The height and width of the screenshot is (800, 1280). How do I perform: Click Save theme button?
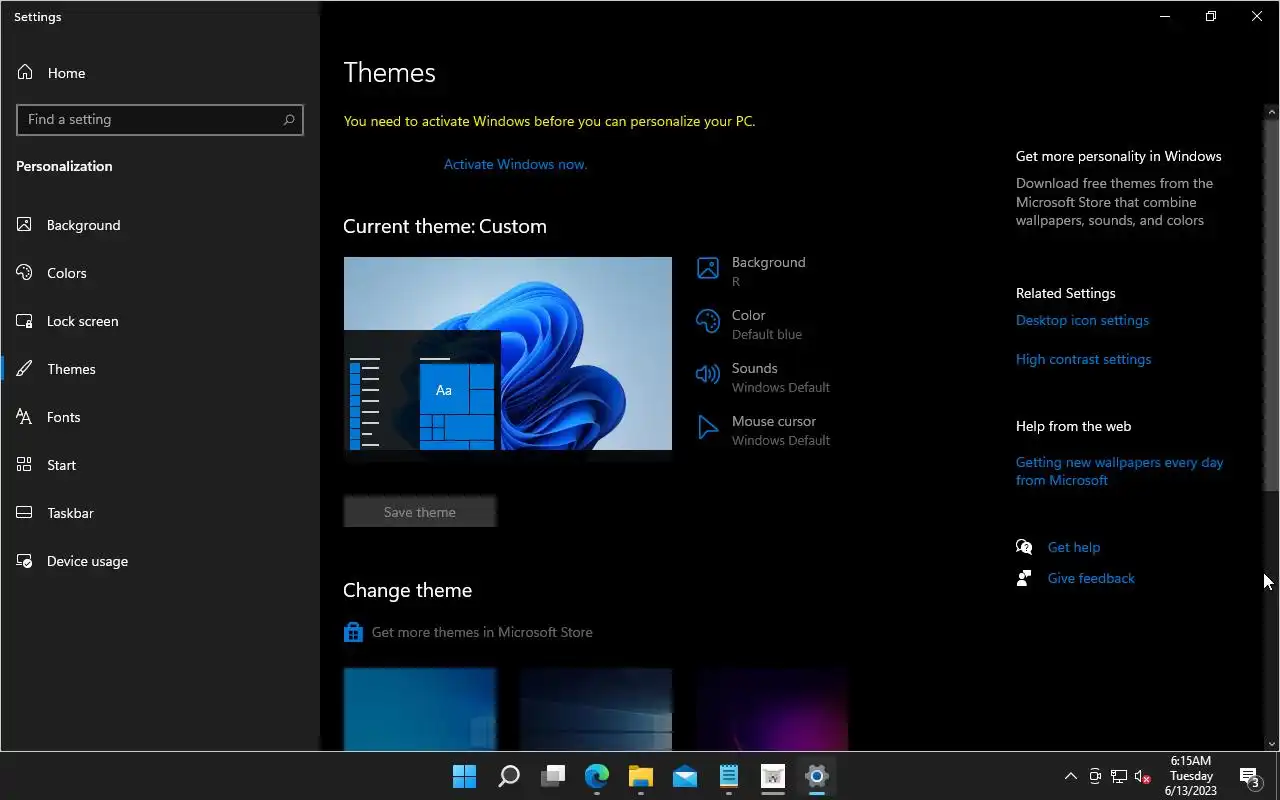(x=420, y=512)
